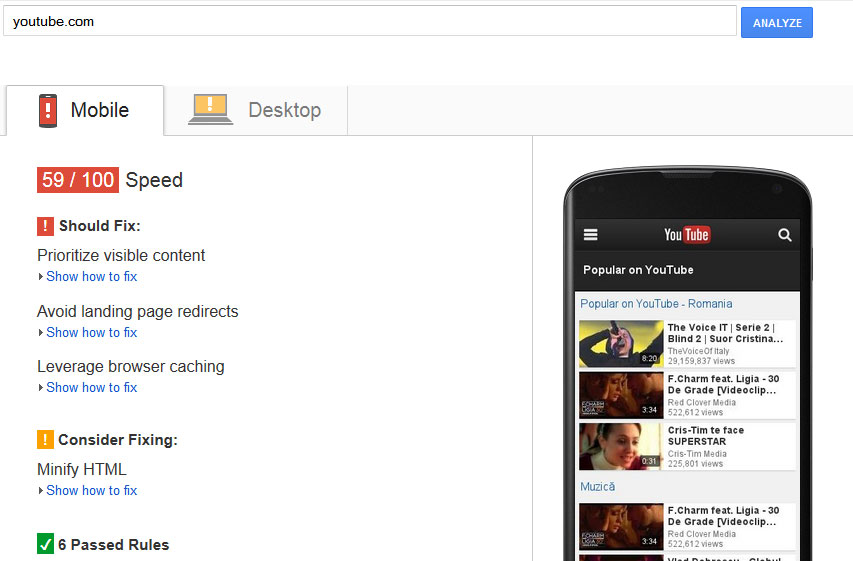
Task: Open Show how to fix for Prioritize visible content
Action: (x=91, y=276)
